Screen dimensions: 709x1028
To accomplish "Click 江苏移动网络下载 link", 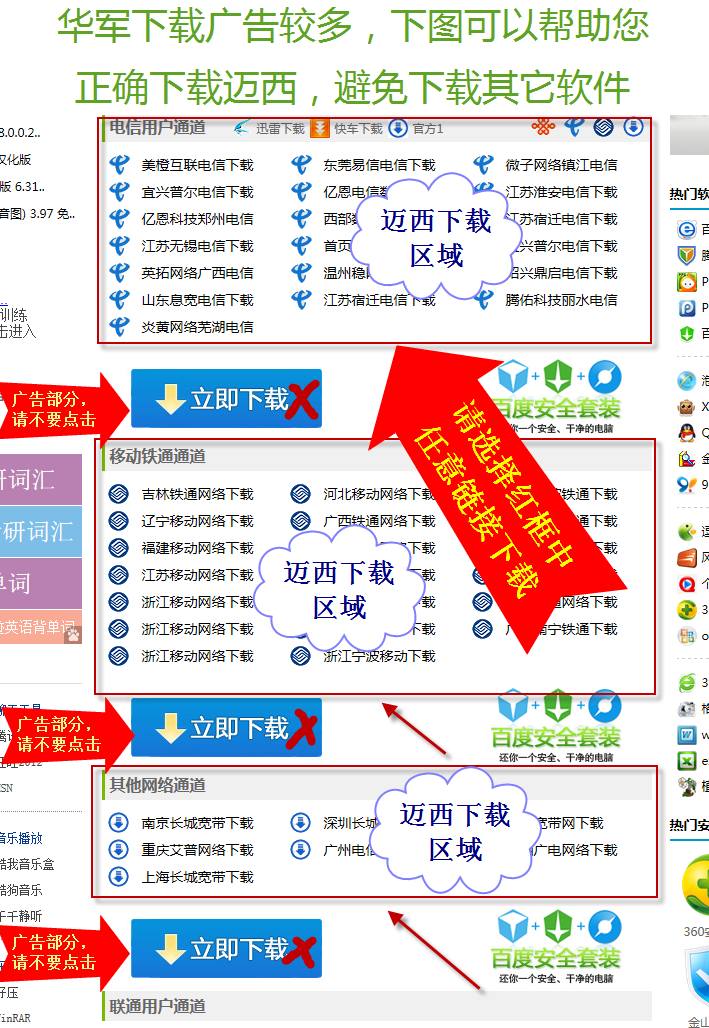I will [x=197, y=574].
